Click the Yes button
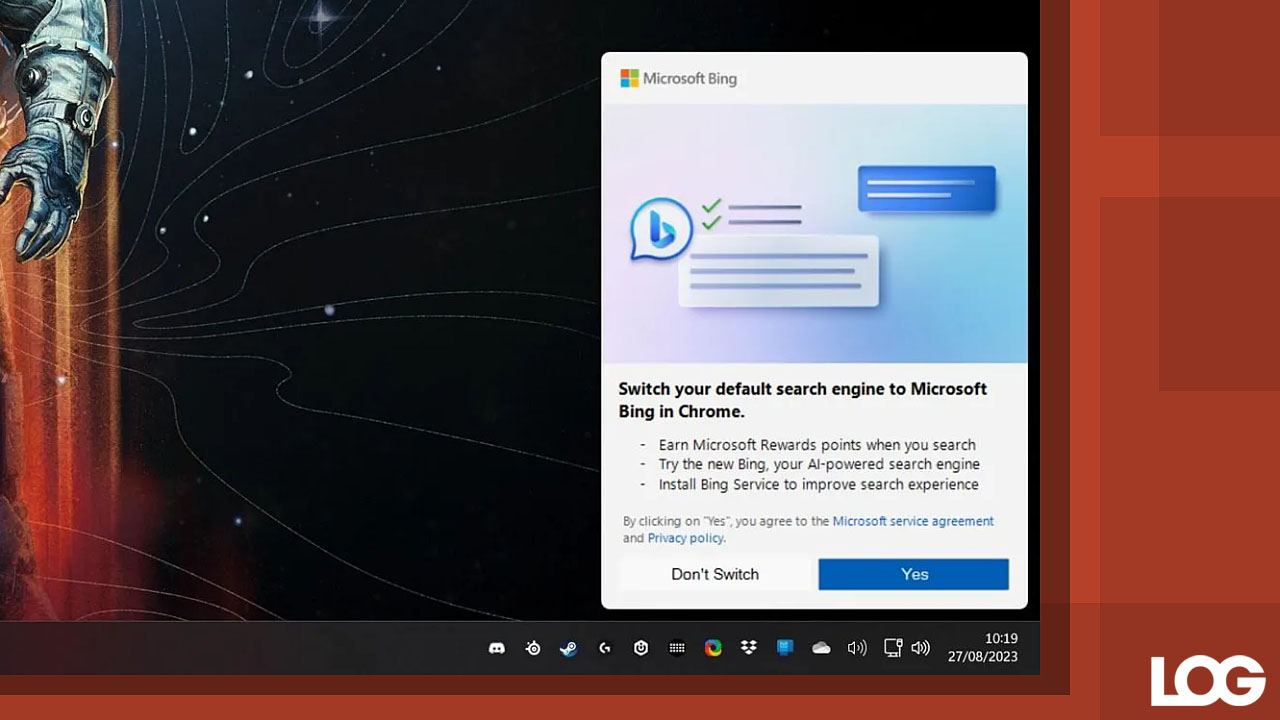 pos(914,574)
